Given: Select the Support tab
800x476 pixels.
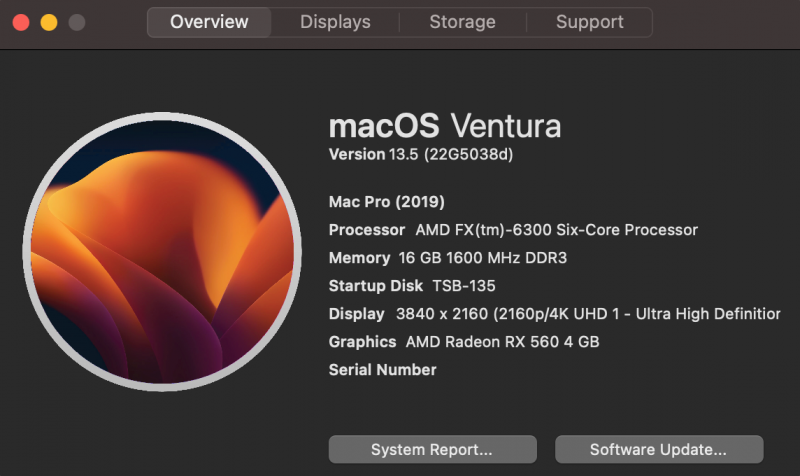Looking at the screenshot, I should pyautogui.click(x=589, y=22).
